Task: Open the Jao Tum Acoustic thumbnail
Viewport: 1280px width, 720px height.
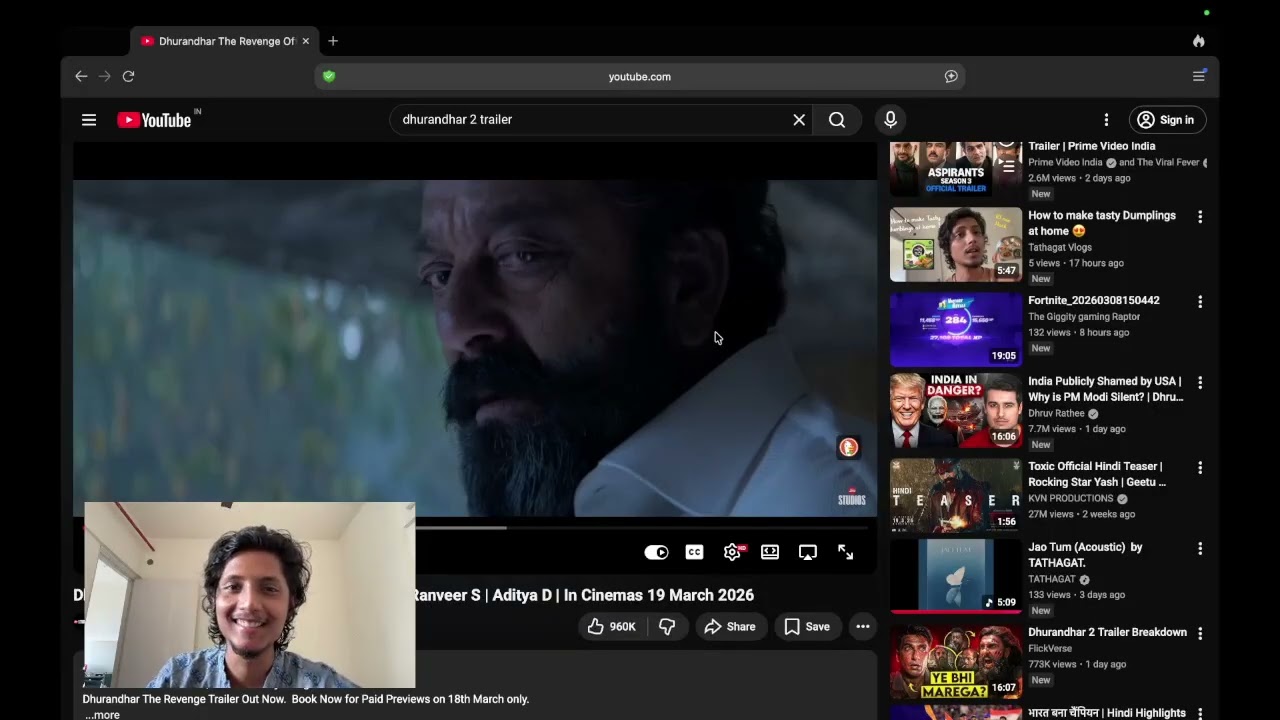Action: (x=956, y=576)
